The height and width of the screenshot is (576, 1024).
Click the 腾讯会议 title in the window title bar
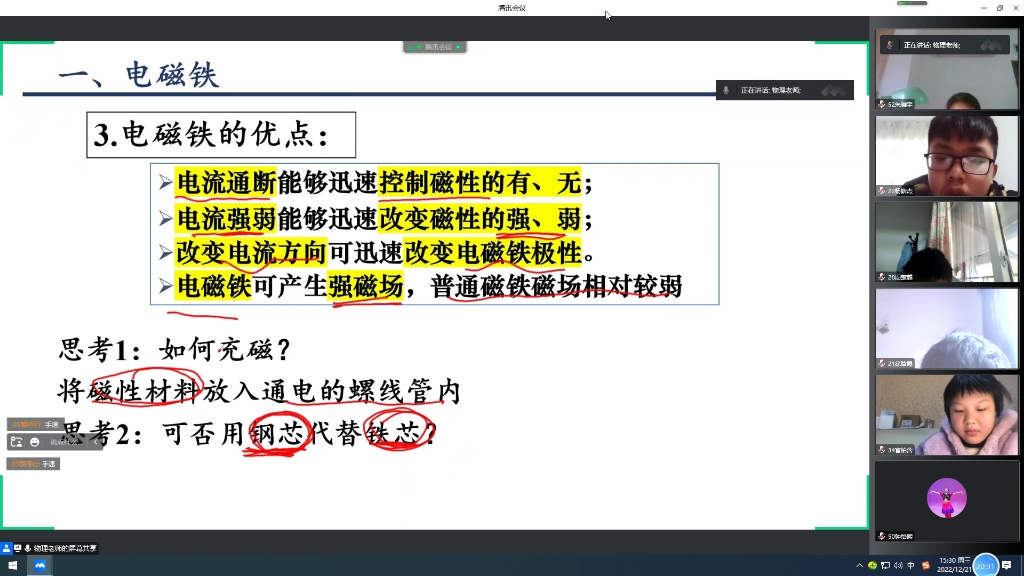(x=512, y=6)
